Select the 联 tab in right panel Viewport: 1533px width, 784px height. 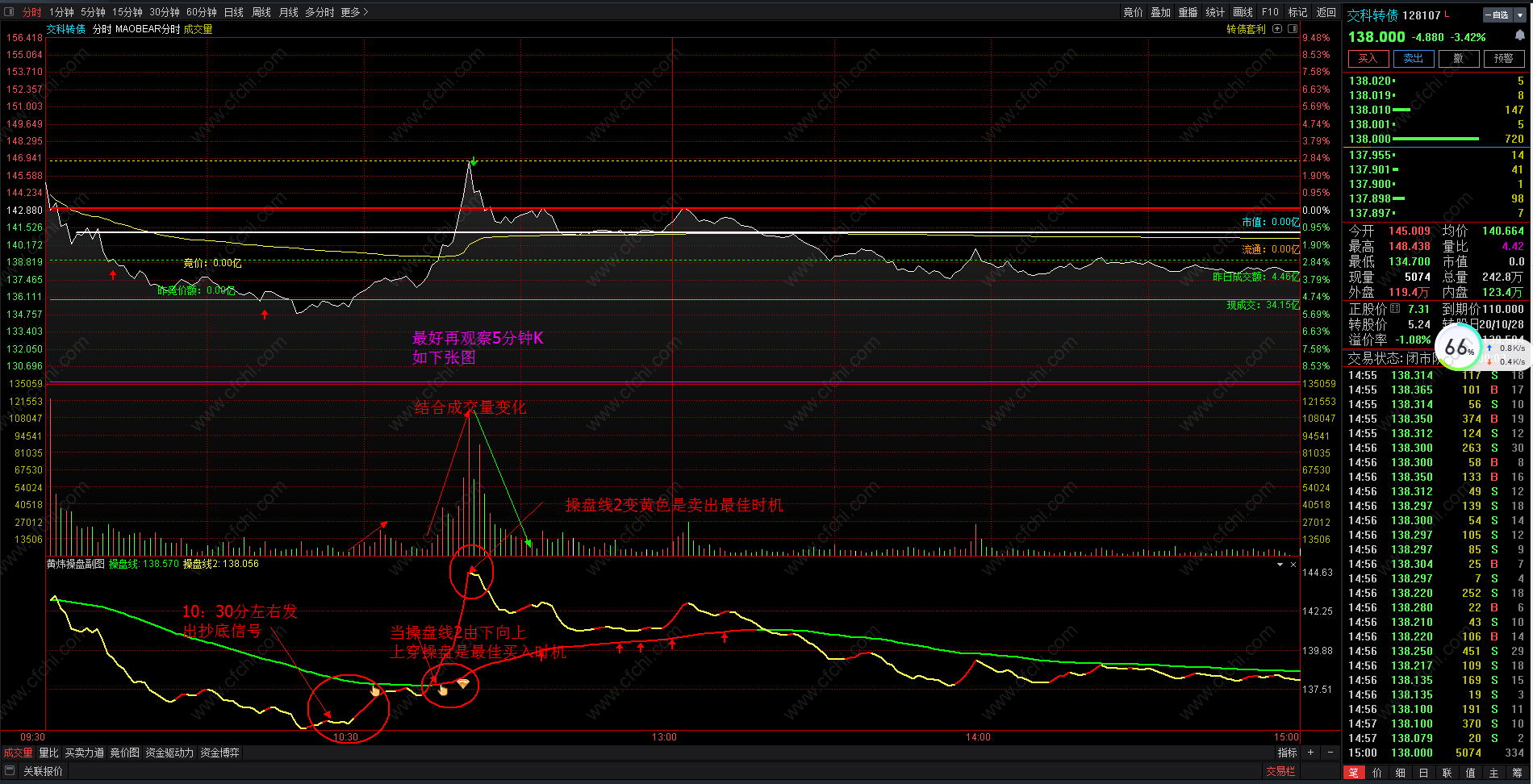[1447, 773]
